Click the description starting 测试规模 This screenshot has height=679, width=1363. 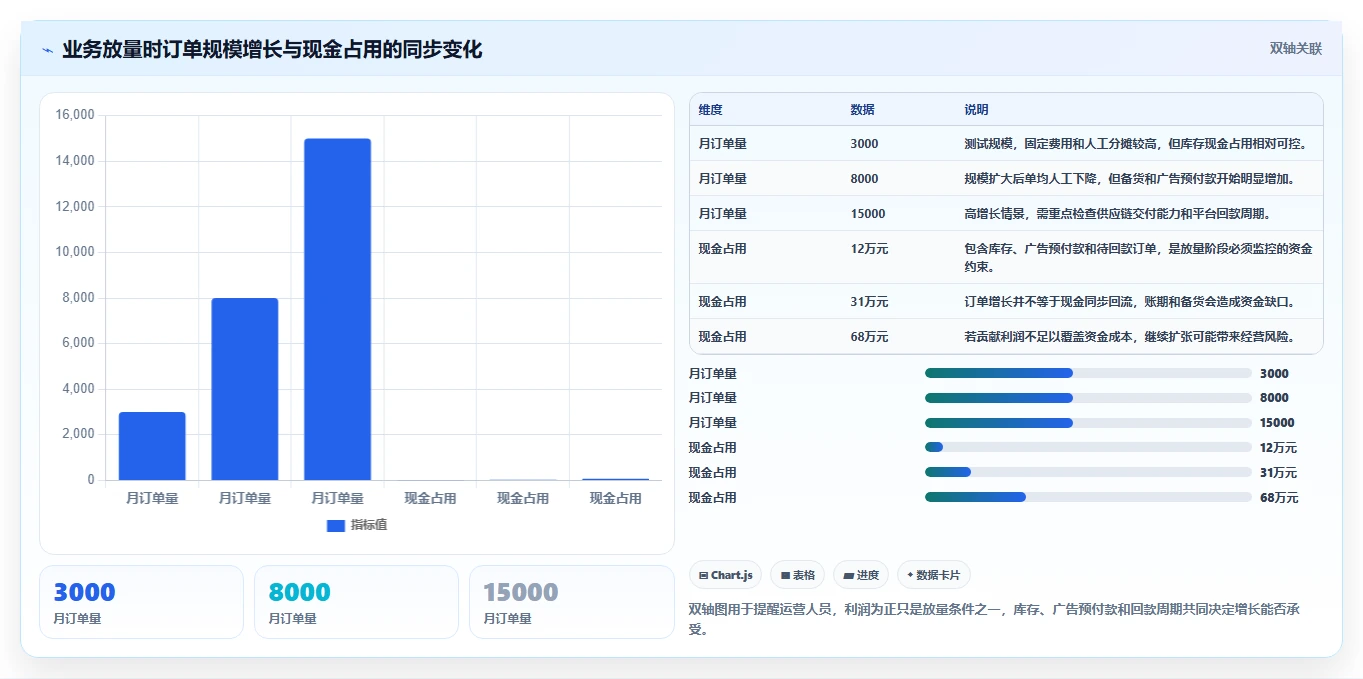pos(1135,144)
